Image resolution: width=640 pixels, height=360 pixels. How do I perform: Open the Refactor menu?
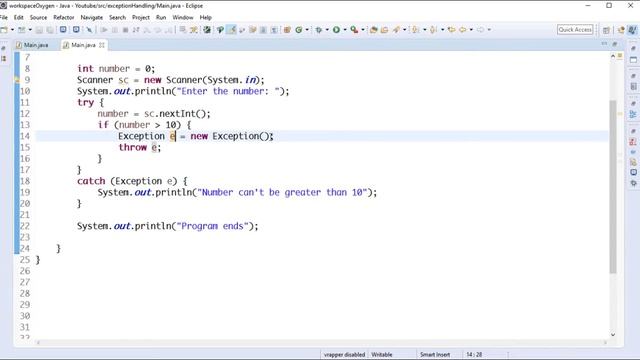(x=64, y=18)
